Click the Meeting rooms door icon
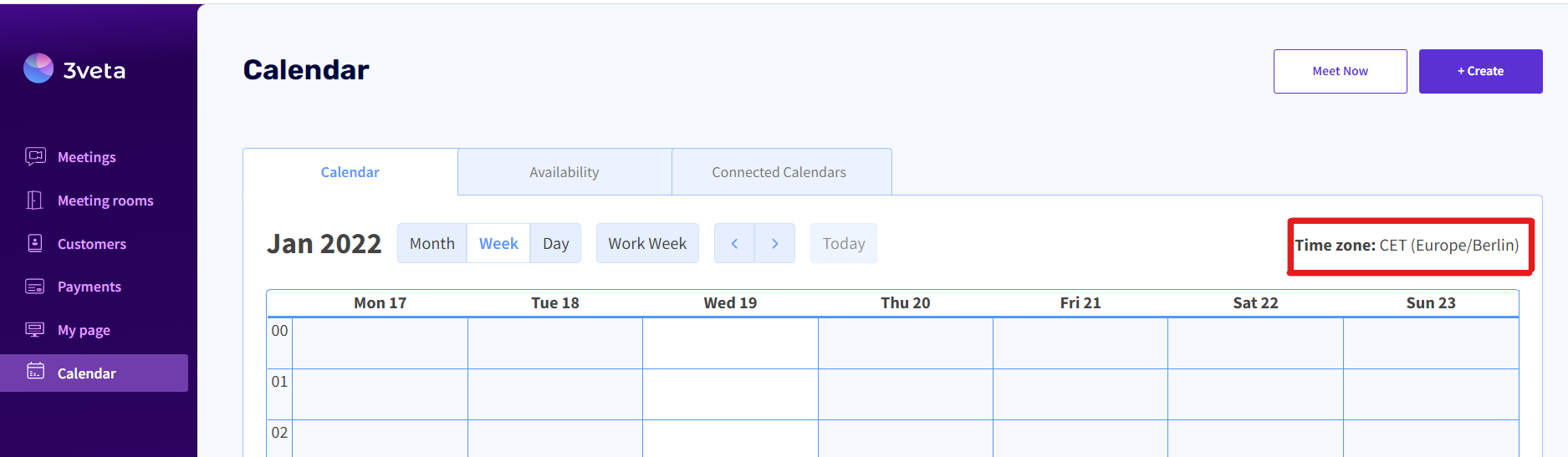1568x457 pixels. [x=35, y=200]
